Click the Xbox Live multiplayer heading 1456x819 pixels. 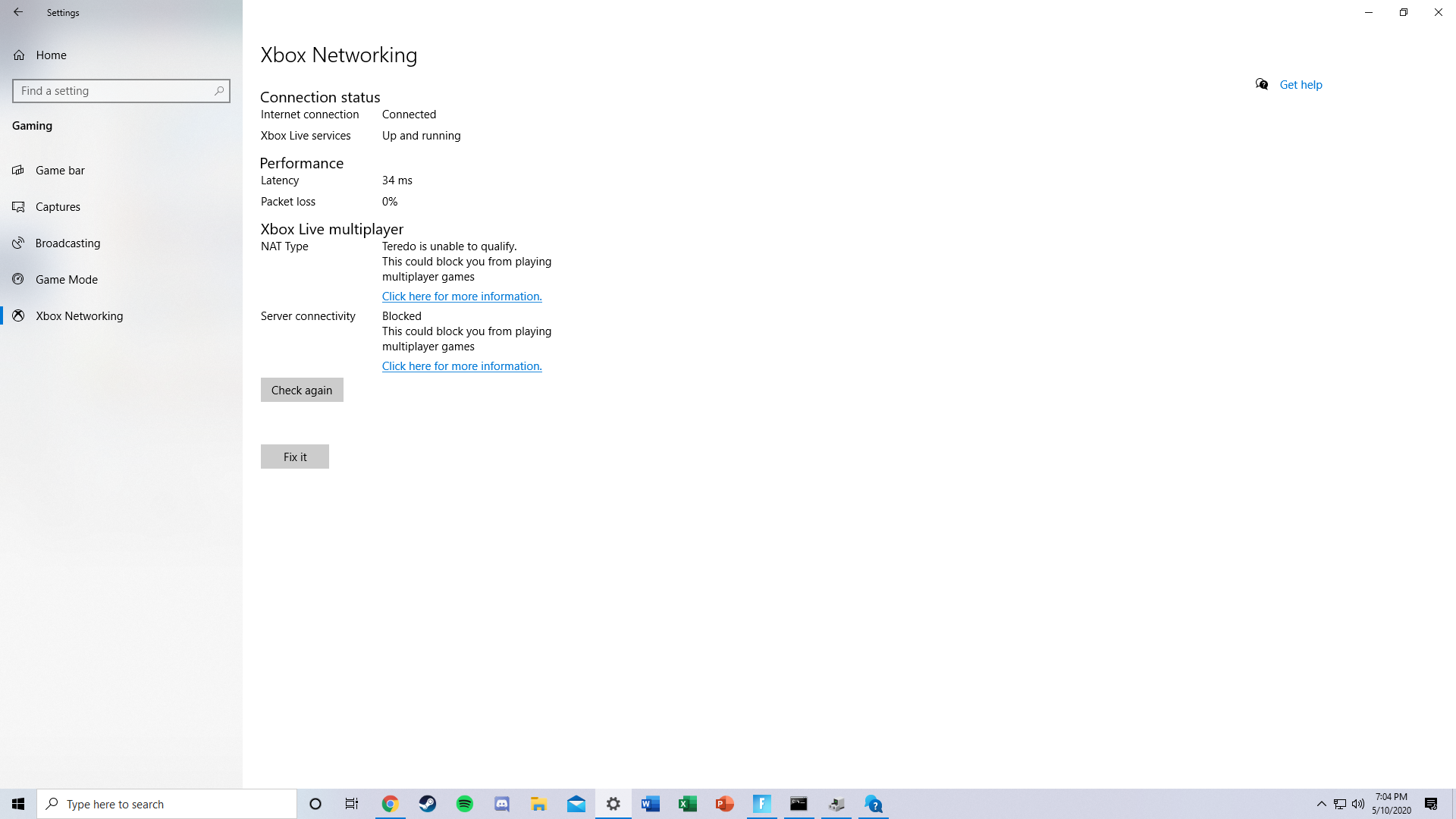[x=332, y=229]
